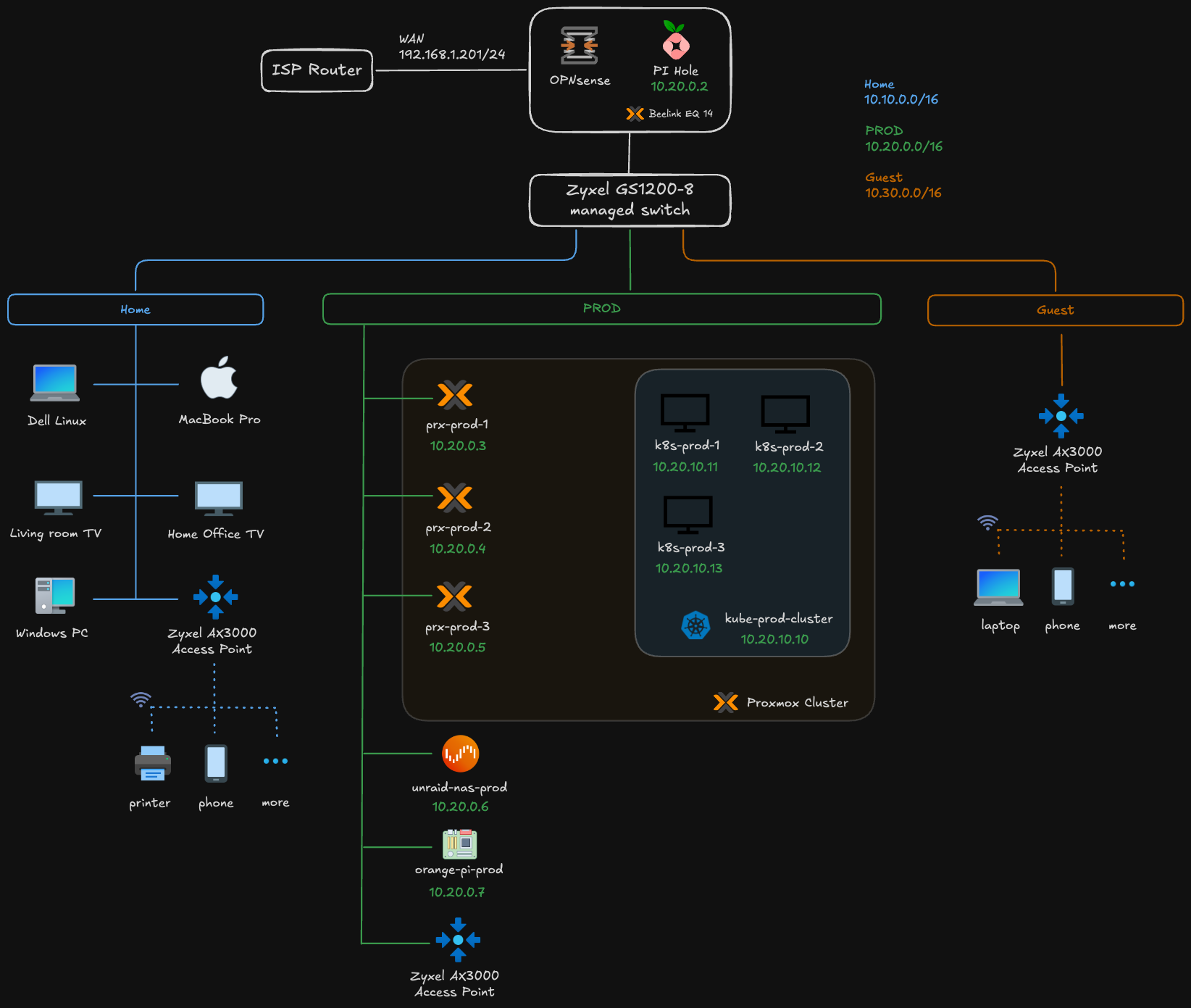The width and height of the screenshot is (1191, 1008).
Task: Select the Guest Zyxel Ax3000 Access Point icon
Action: point(1061,416)
